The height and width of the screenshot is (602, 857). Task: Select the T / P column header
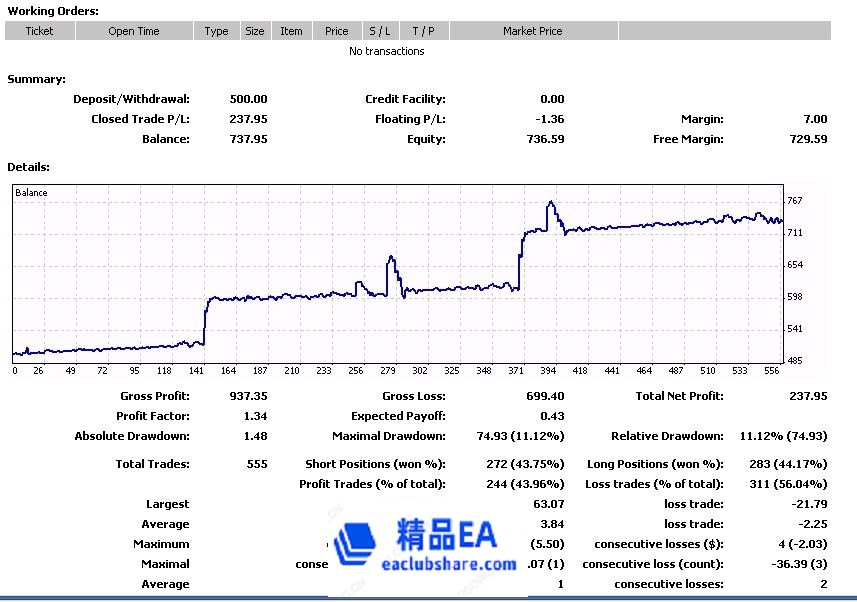tap(424, 31)
